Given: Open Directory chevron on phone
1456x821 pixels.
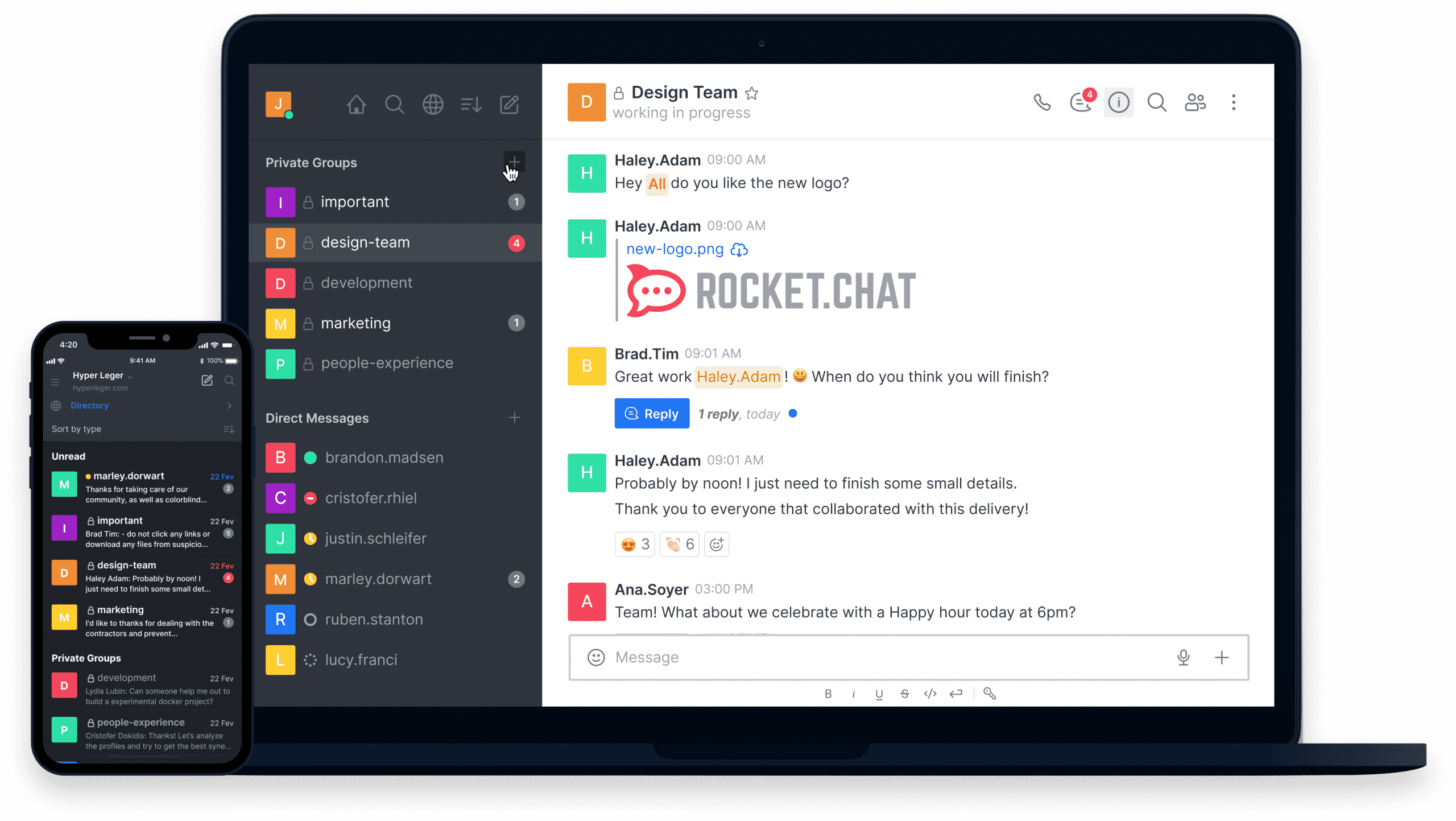Looking at the screenshot, I should click(229, 406).
